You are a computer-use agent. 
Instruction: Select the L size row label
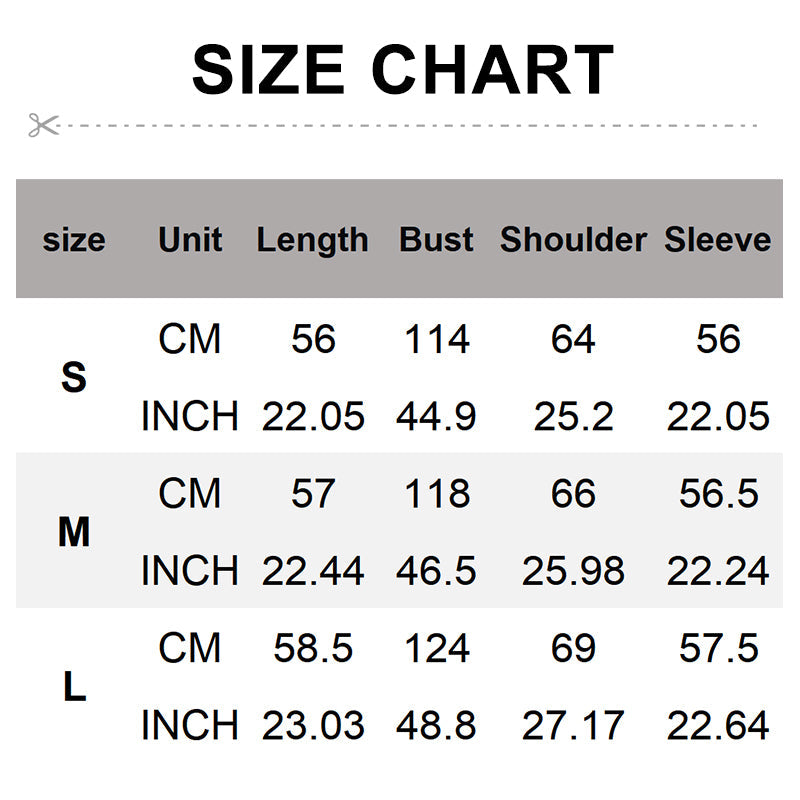pos(74,687)
